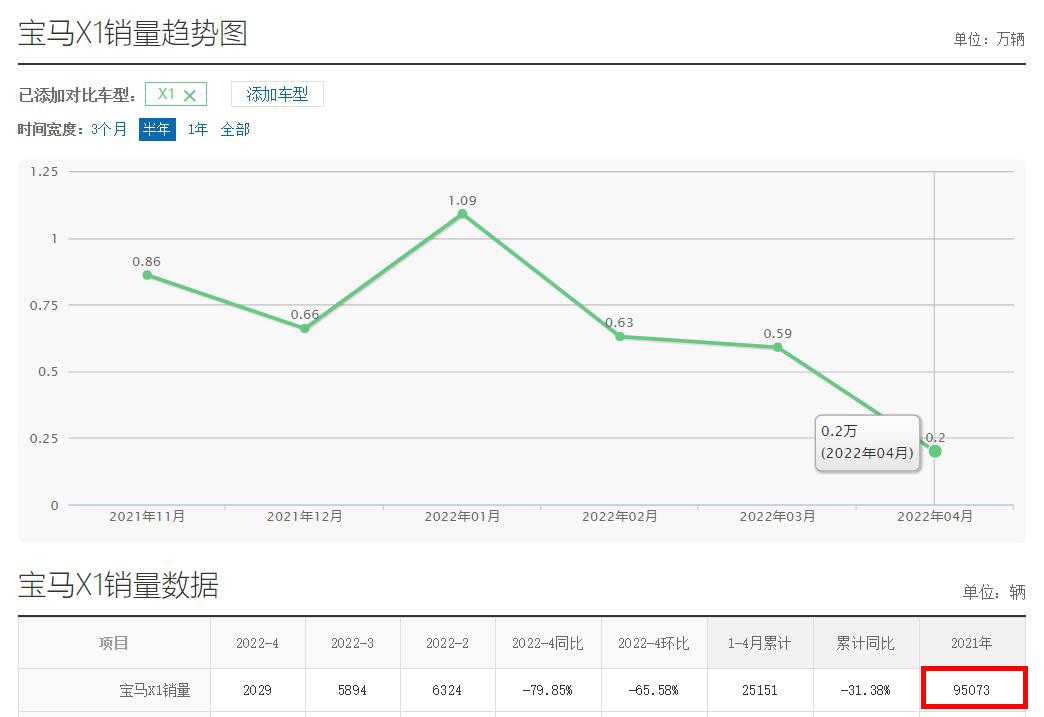The height and width of the screenshot is (717, 1044).
Task: Select the 1年 time range
Action: coord(198,129)
